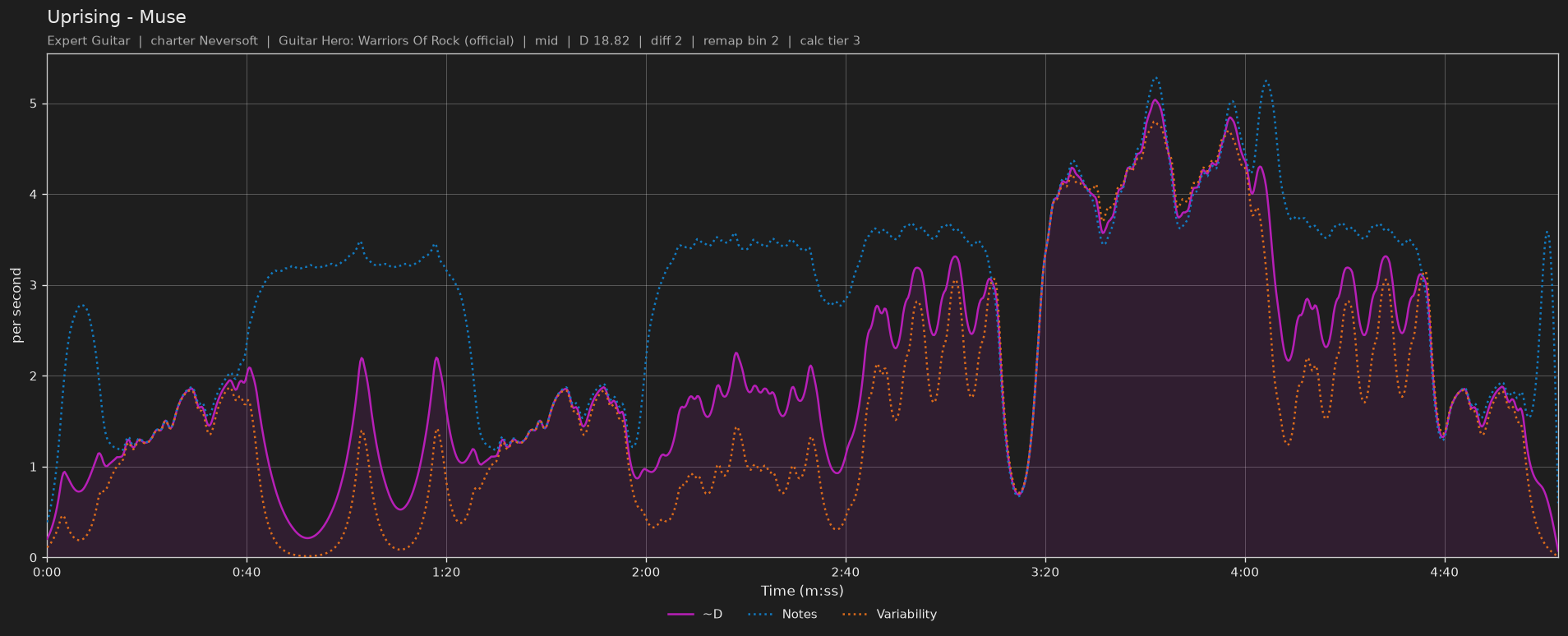The width and height of the screenshot is (1568, 636).
Task: Click the Variability legend entry
Action: pyautogui.click(x=889, y=614)
